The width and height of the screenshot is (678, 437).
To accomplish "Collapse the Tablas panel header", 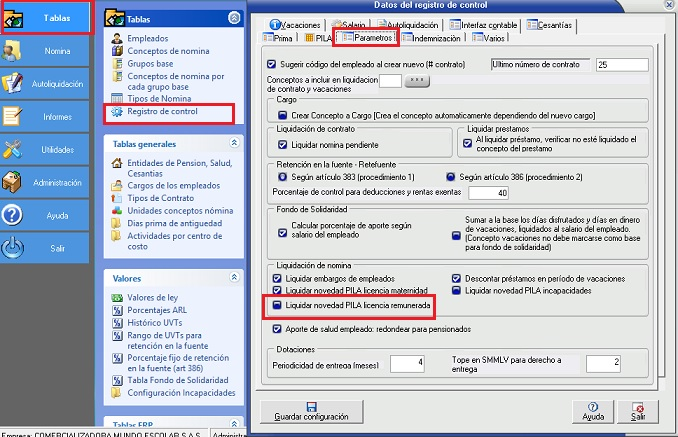I will (x=234, y=17).
